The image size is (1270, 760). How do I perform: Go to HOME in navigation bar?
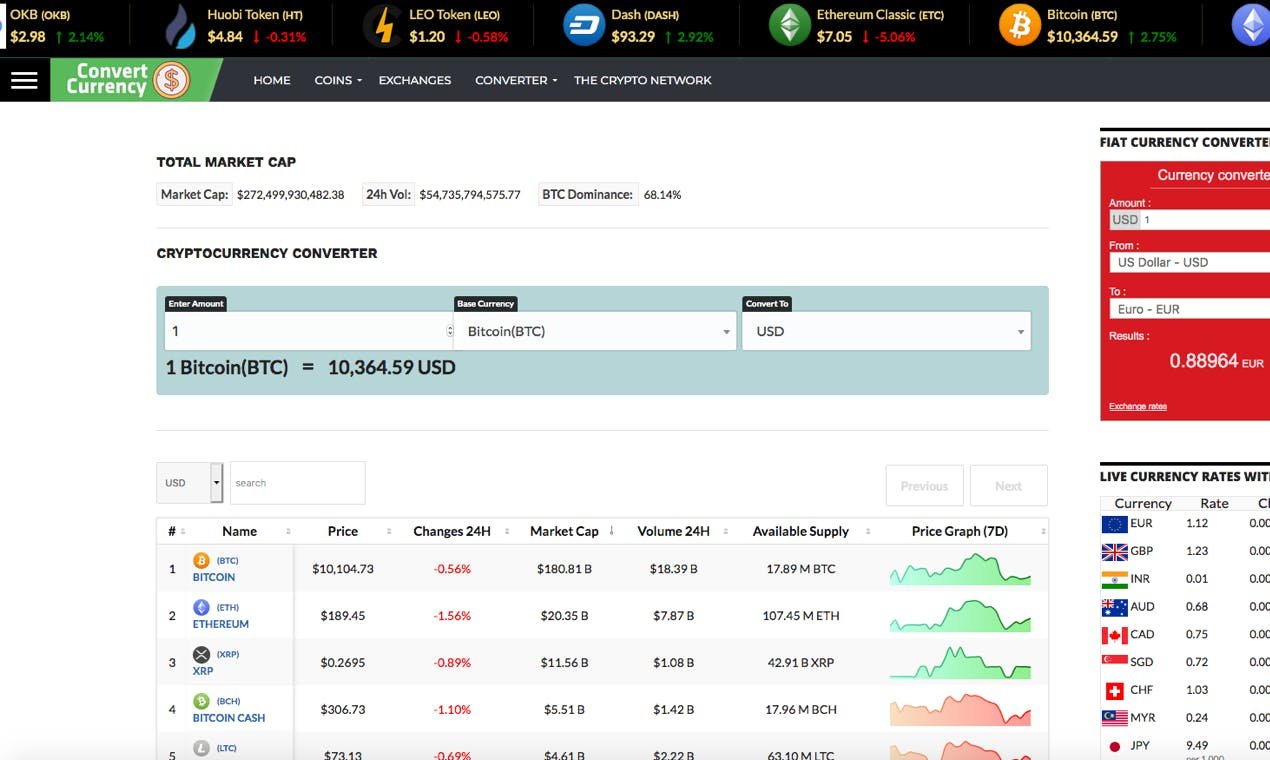pyautogui.click(x=272, y=80)
